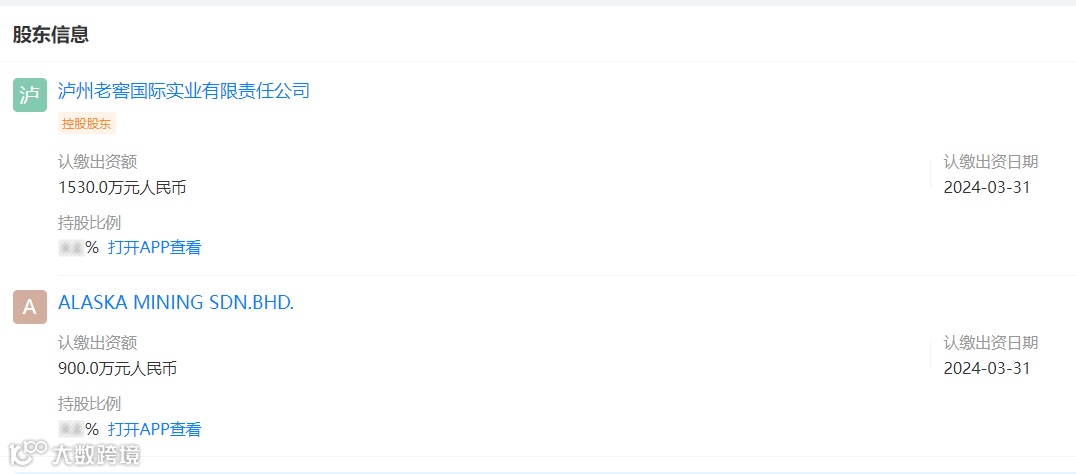1076x474 pixels.
Task: Click blurred shareholding percentage for 泸州老窖
Action: click(x=72, y=248)
